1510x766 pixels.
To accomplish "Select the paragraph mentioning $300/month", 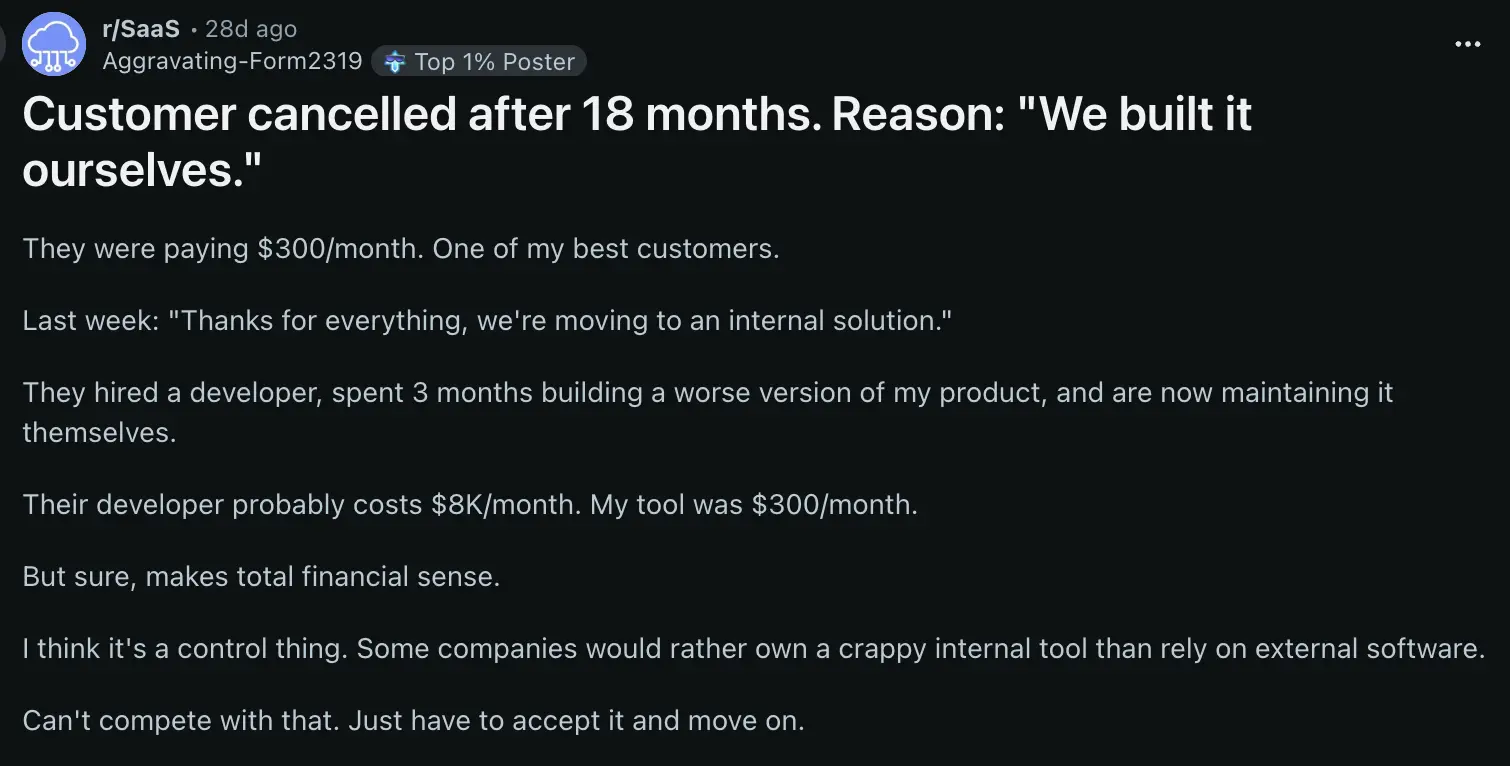I will [x=400, y=249].
